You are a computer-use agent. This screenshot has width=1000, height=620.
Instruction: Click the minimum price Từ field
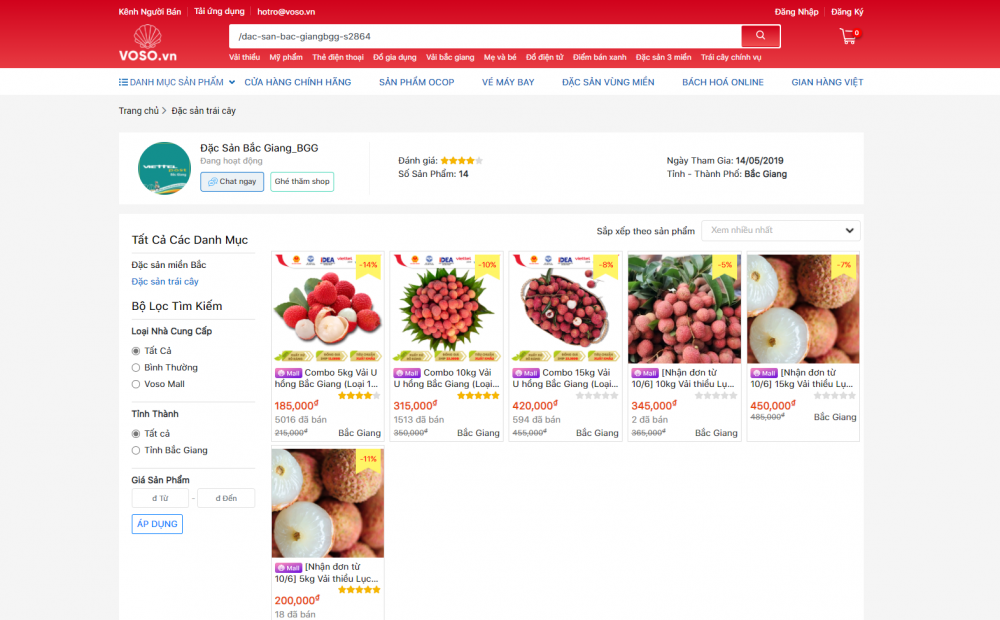(160, 498)
